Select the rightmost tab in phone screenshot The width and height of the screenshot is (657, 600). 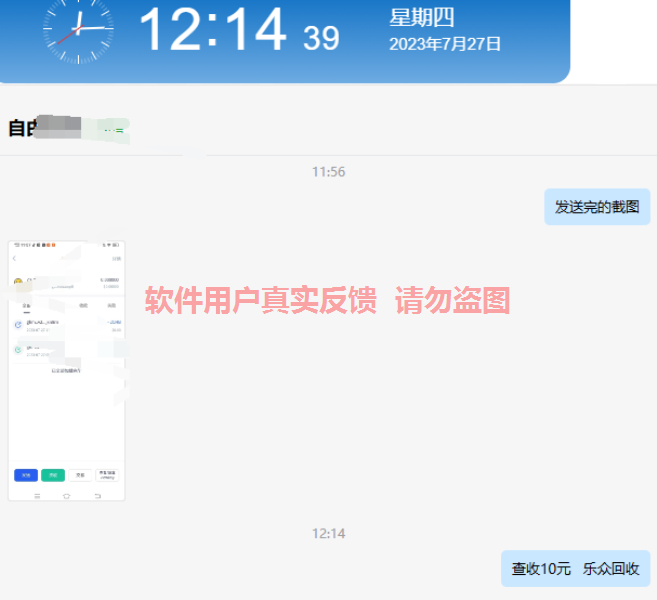tap(111, 305)
